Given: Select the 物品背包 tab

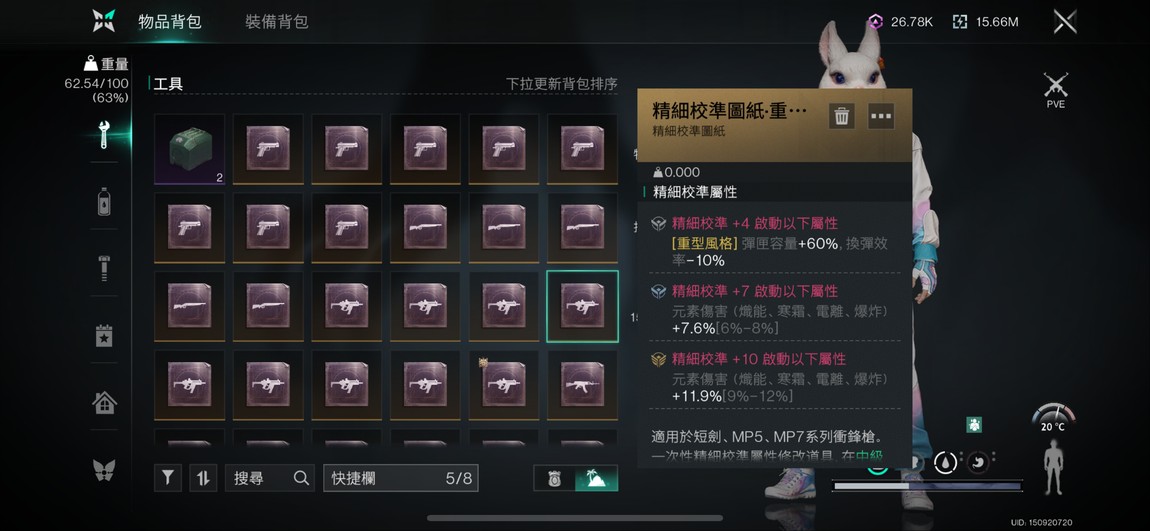Looking at the screenshot, I should (x=169, y=21).
